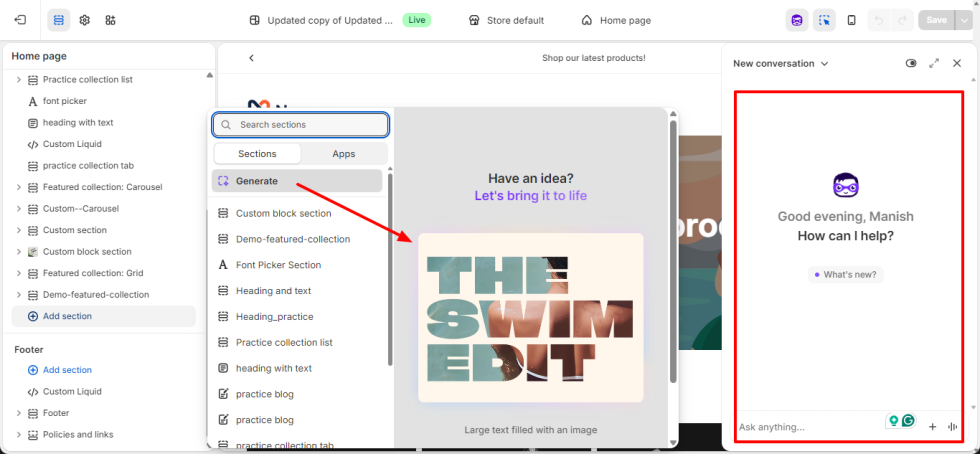Click the voice input icon

click(953, 427)
